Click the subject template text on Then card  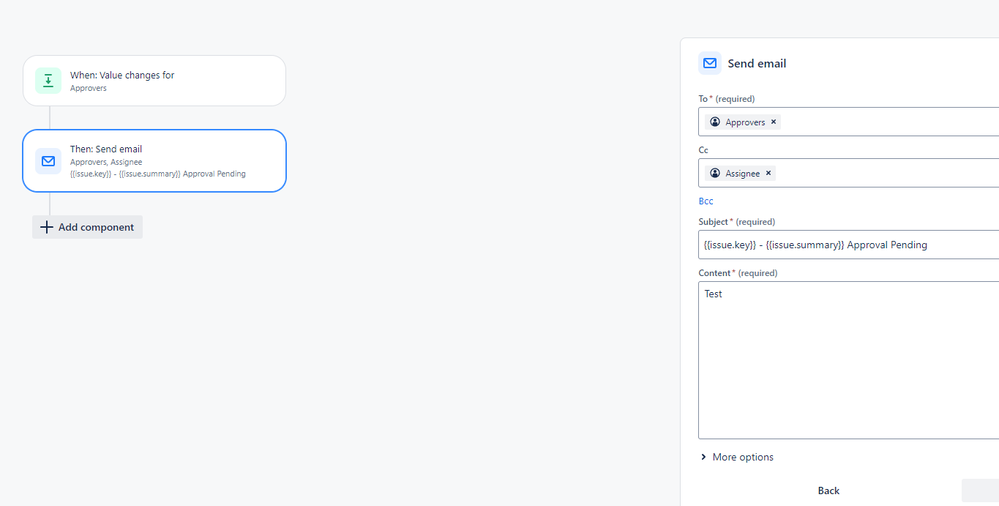(x=157, y=173)
